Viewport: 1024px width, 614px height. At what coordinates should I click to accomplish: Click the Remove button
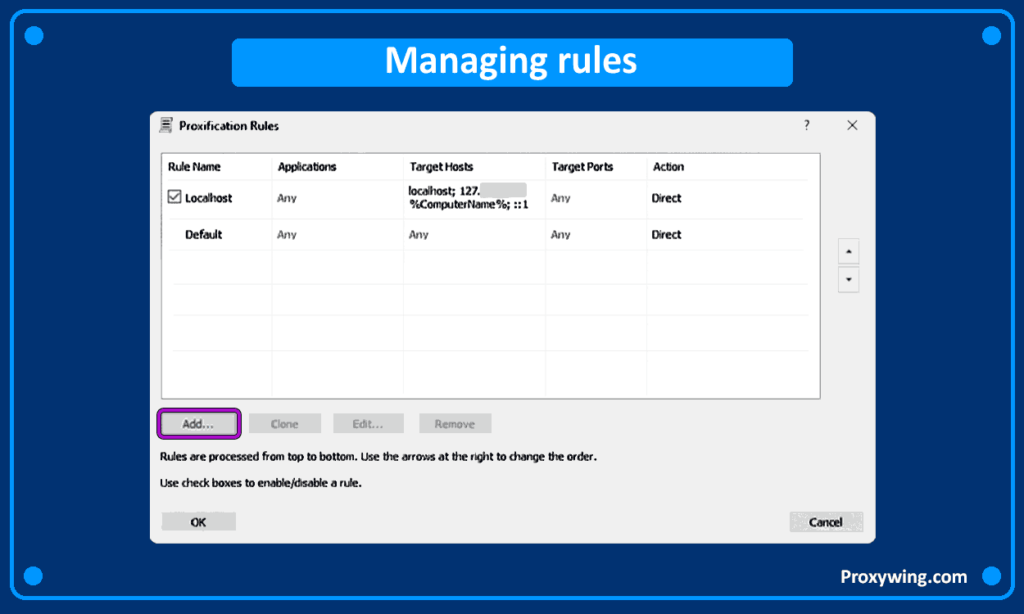(454, 424)
